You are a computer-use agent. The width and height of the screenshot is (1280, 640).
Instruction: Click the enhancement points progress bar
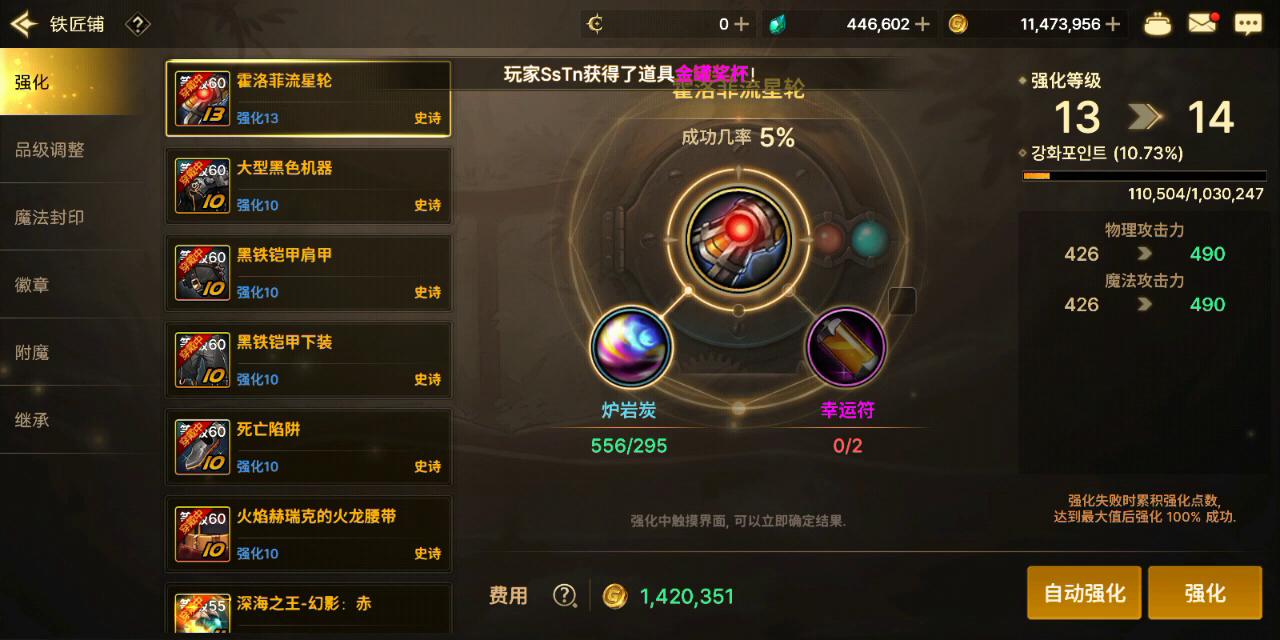pos(1143,176)
